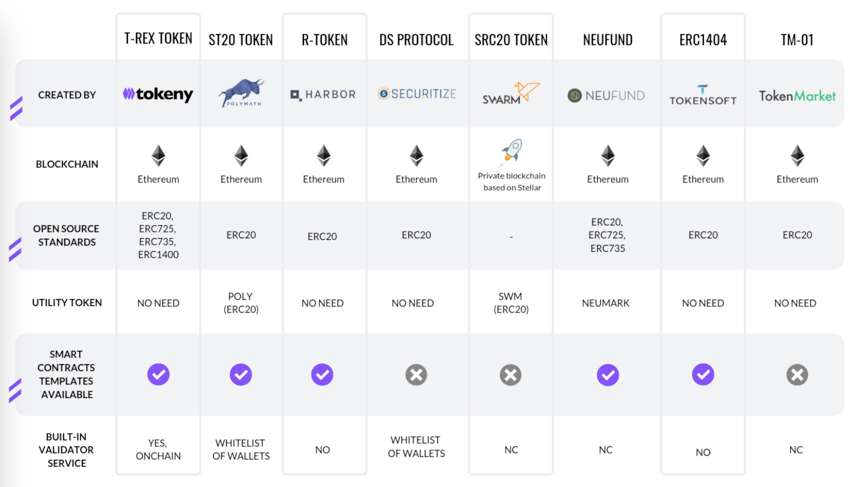Click the NEUMARK utility token cell
This screenshot has height=487, width=858.
[606, 303]
